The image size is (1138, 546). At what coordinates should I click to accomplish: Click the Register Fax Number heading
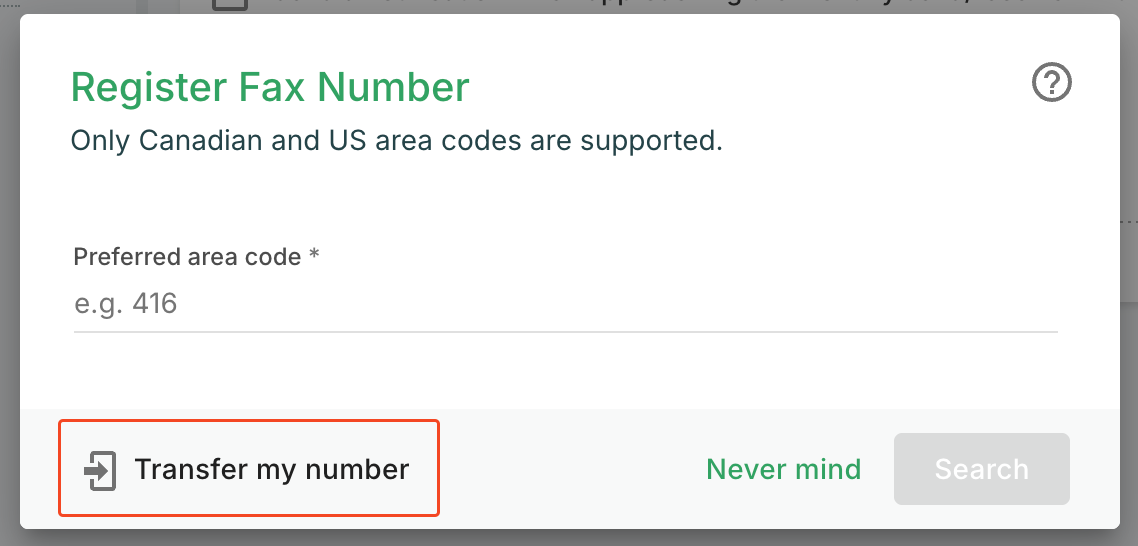click(x=270, y=88)
